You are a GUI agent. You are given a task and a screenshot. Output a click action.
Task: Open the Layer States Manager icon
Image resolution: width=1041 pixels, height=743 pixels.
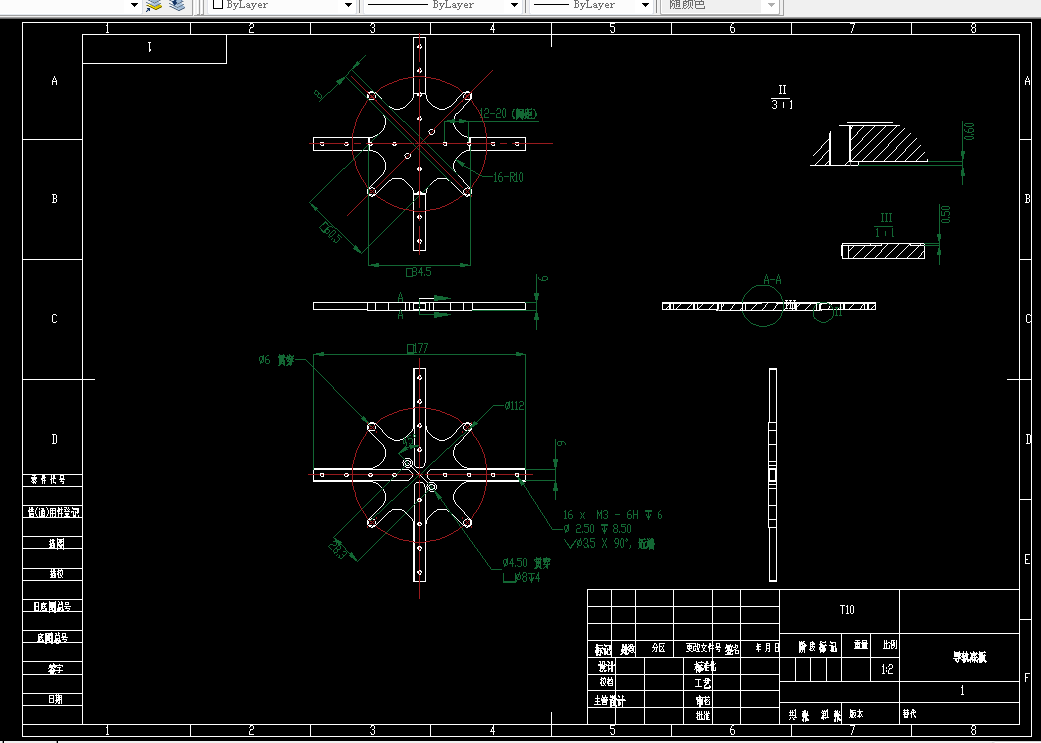(177, 5)
